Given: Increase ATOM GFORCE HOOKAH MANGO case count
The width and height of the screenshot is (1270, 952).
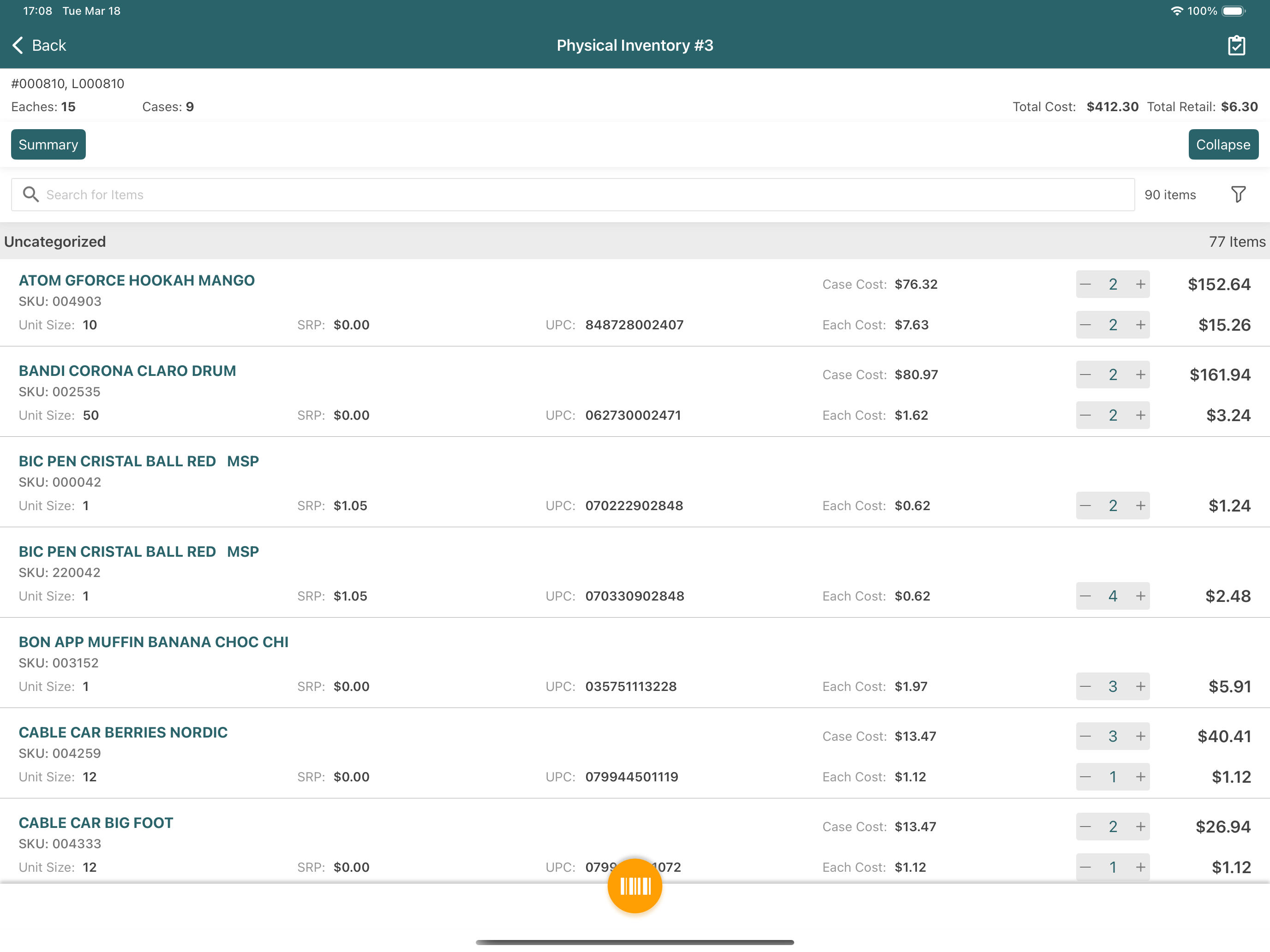Looking at the screenshot, I should (1140, 284).
